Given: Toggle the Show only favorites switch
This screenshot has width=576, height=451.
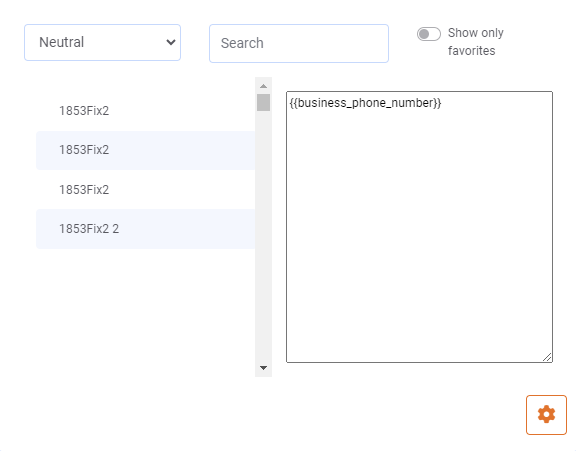Looking at the screenshot, I should point(428,34).
